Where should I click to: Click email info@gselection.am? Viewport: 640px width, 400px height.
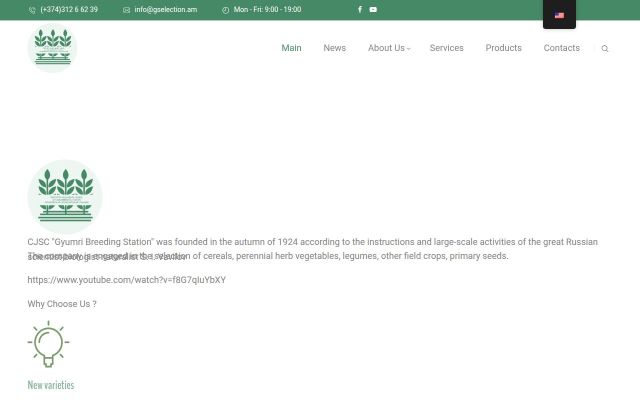click(166, 9)
